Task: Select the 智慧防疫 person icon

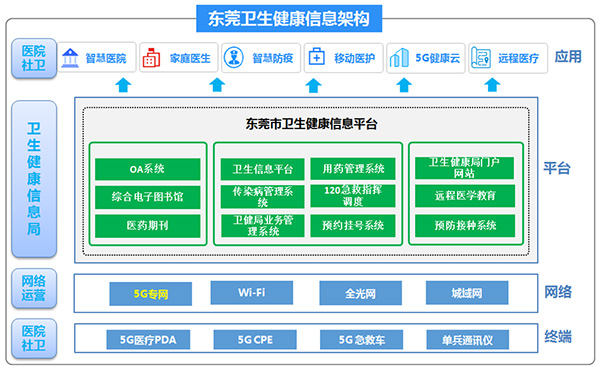Action: tap(233, 58)
